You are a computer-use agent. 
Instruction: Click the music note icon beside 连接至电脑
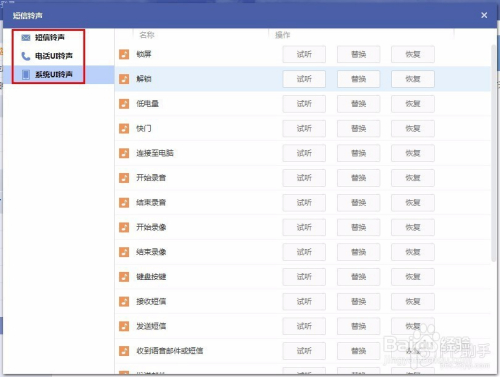124,153
